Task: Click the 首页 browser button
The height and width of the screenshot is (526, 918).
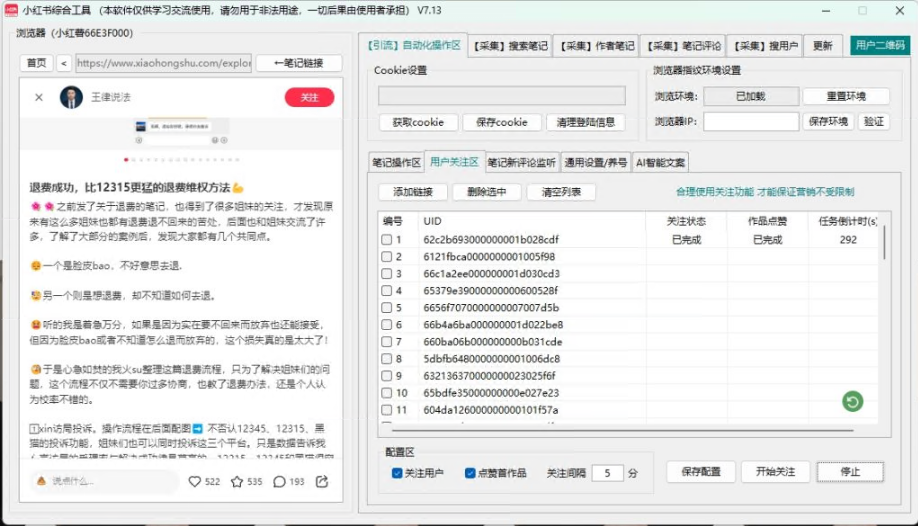Action: [36, 63]
